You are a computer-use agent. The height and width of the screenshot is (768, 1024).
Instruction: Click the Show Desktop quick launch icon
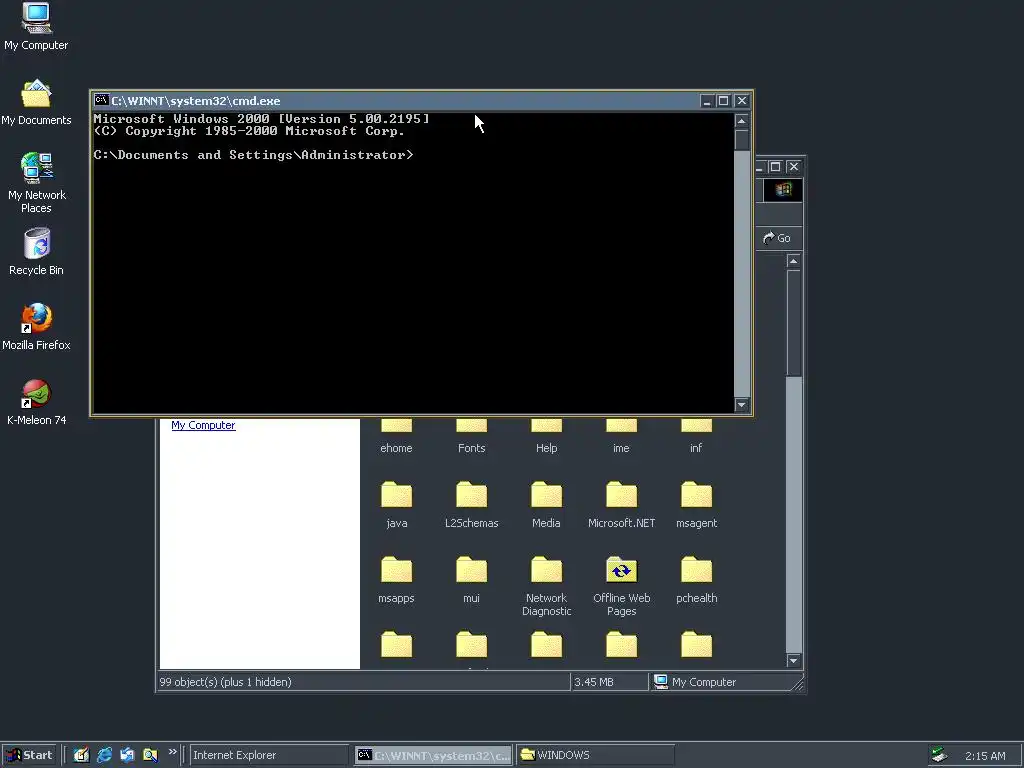pyautogui.click(x=81, y=755)
